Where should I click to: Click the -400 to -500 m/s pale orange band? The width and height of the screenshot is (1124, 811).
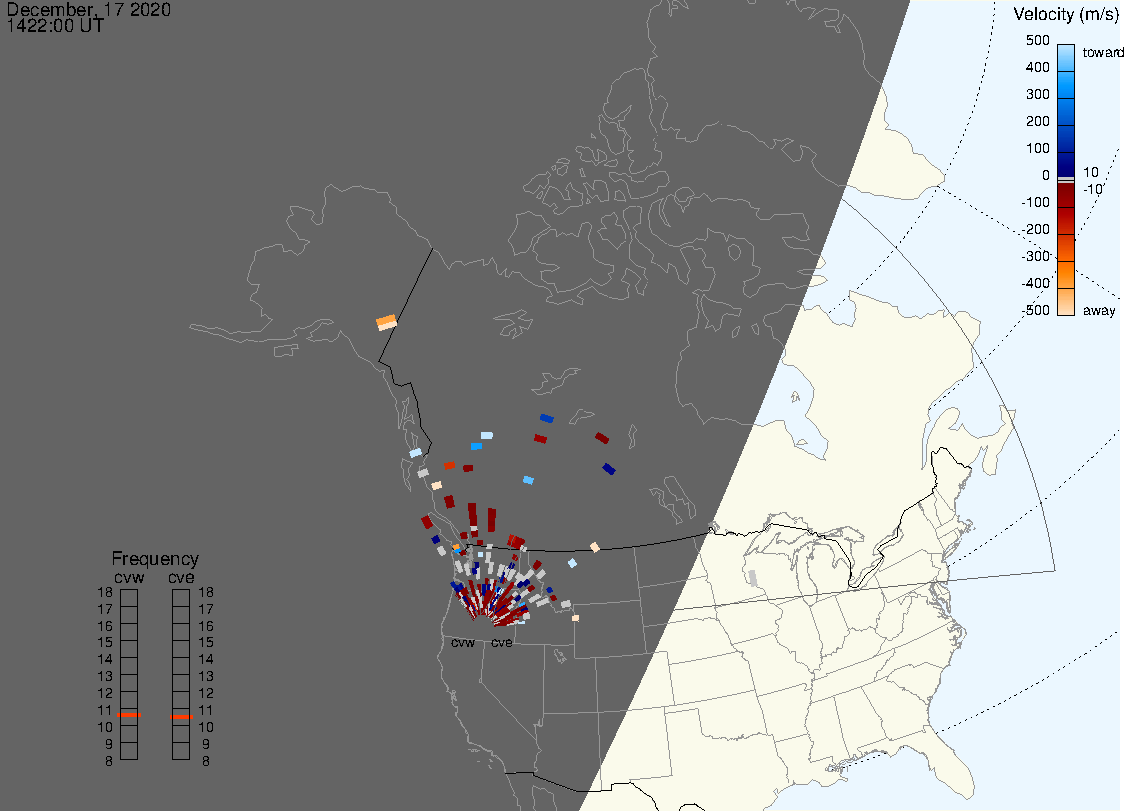click(x=1066, y=302)
